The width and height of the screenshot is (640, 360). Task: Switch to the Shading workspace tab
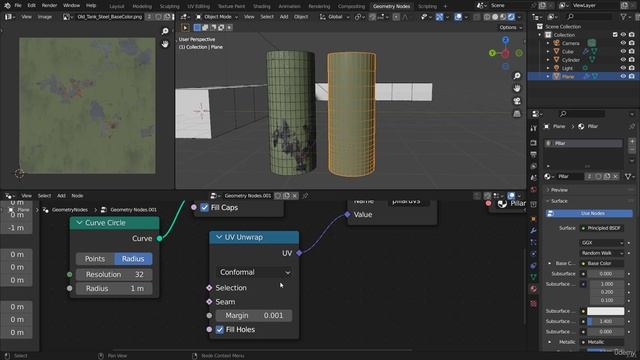click(262, 6)
